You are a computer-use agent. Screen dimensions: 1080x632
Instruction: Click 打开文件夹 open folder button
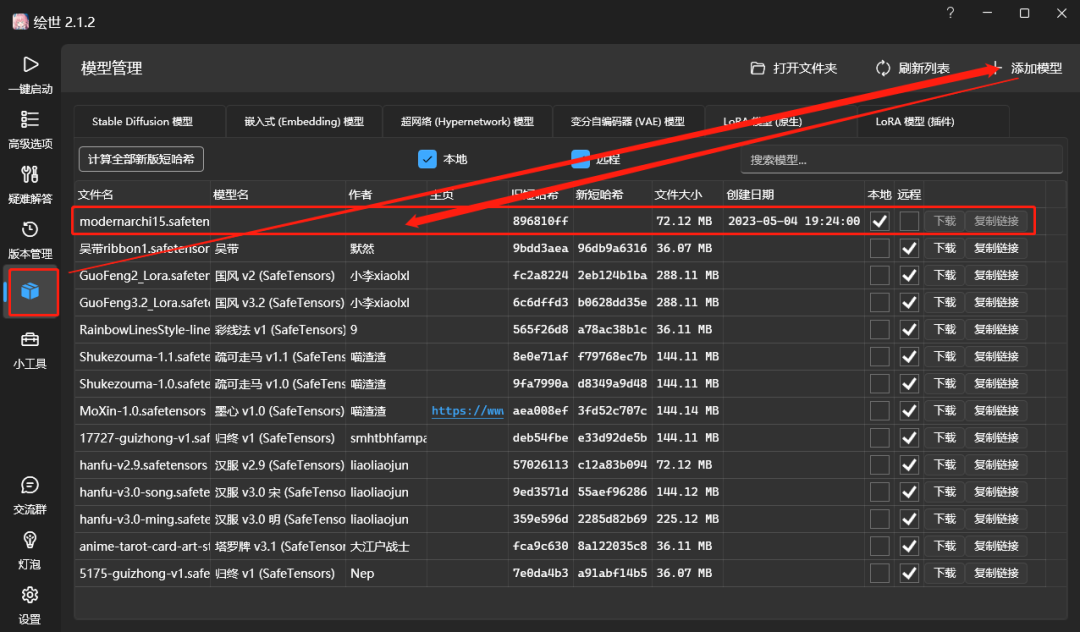[793, 68]
